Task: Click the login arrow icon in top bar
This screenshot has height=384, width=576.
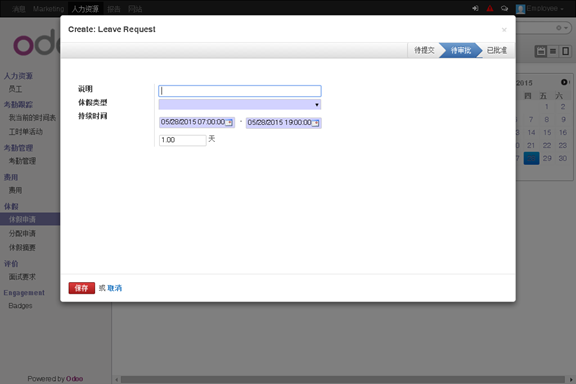Action: (x=475, y=8)
